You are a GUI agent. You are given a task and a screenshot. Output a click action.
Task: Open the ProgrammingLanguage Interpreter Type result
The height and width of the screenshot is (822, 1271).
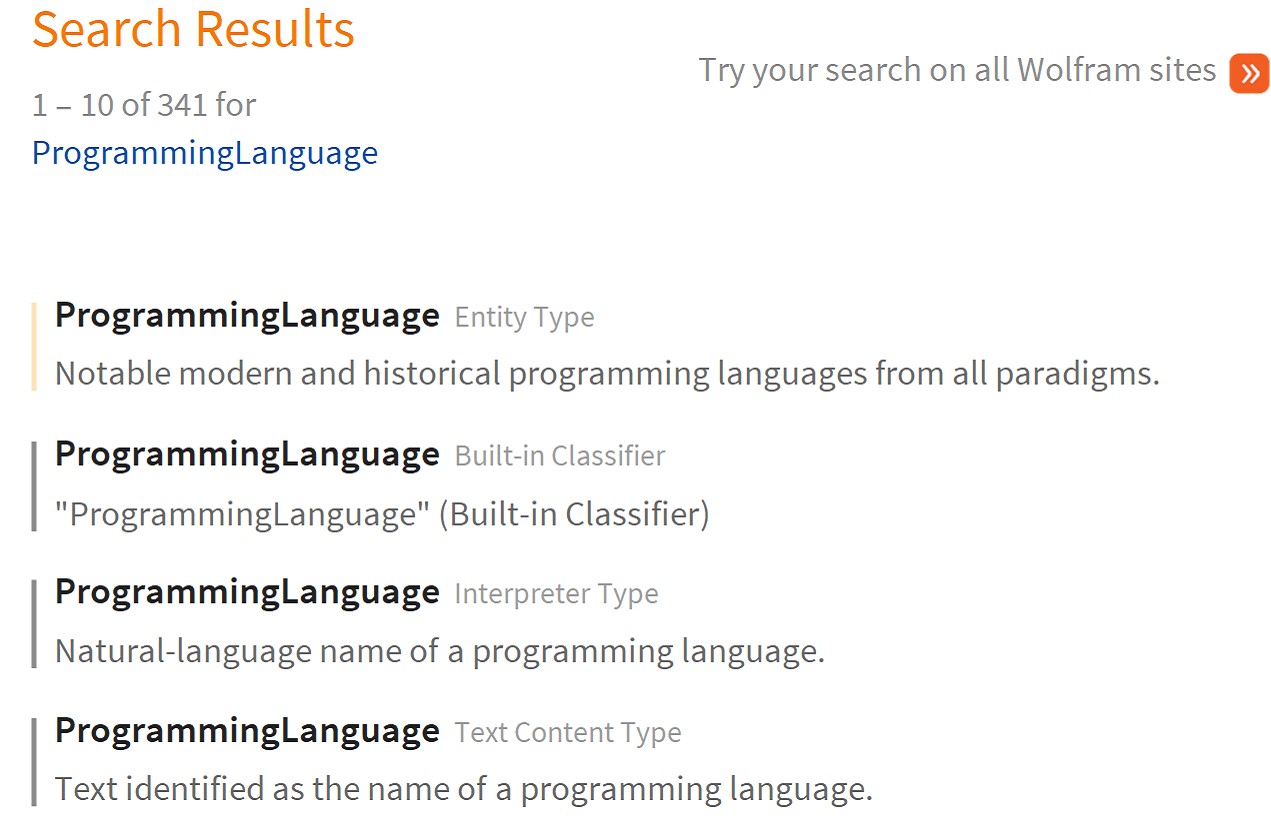pyautogui.click(x=247, y=592)
